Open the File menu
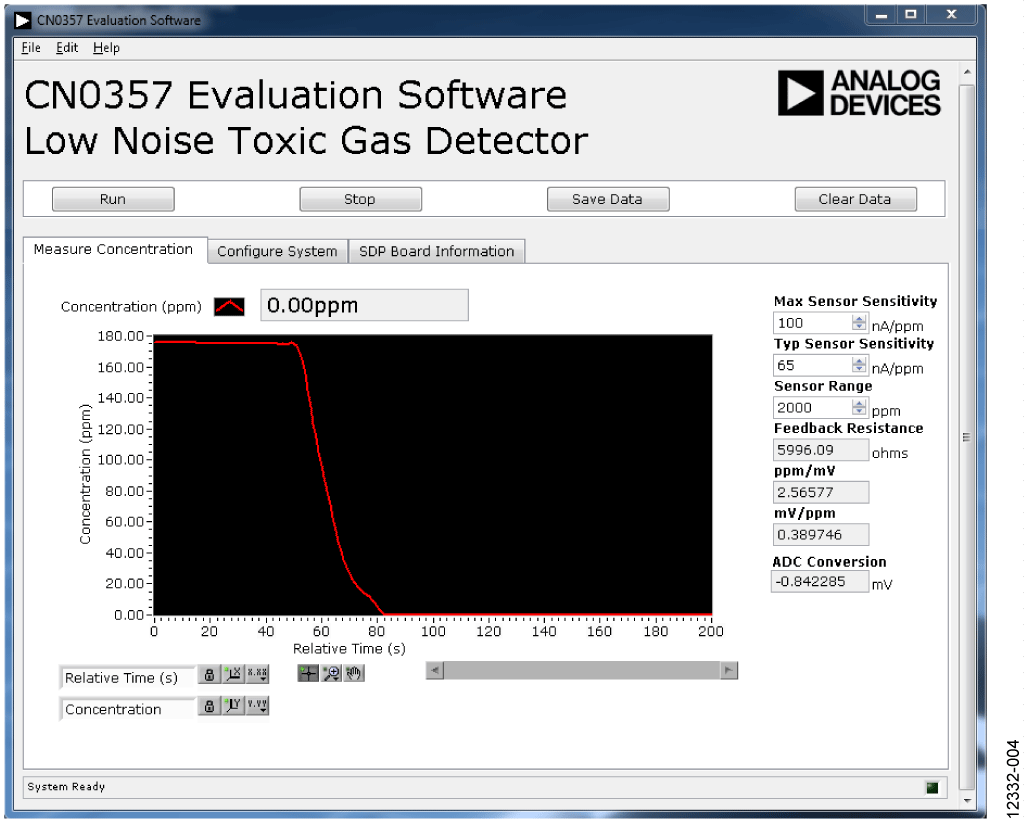The width and height of the screenshot is (1024, 823). pos(31,48)
